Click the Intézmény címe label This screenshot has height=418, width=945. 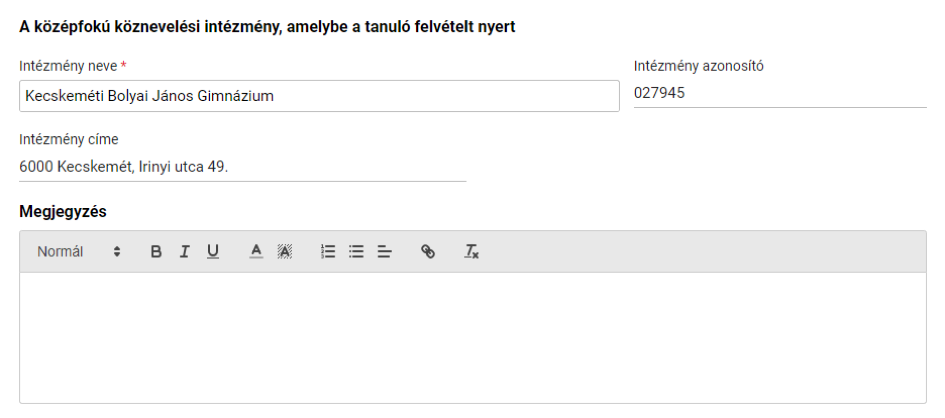coord(69,140)
